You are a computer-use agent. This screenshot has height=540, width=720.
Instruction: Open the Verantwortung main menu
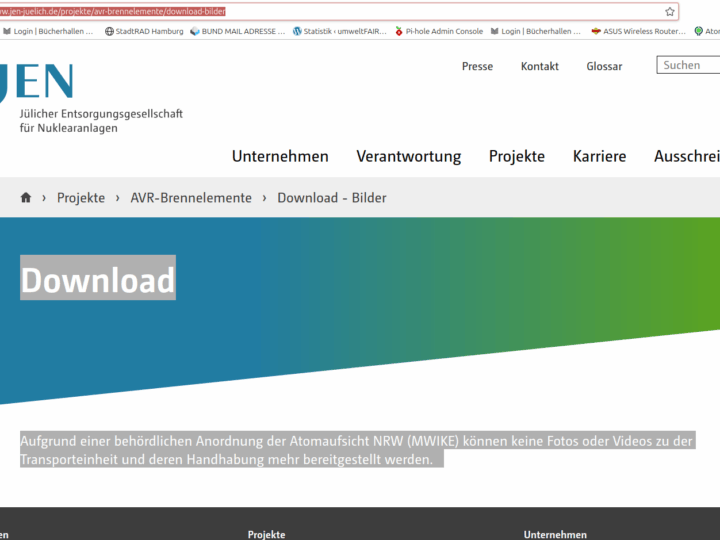409,156
